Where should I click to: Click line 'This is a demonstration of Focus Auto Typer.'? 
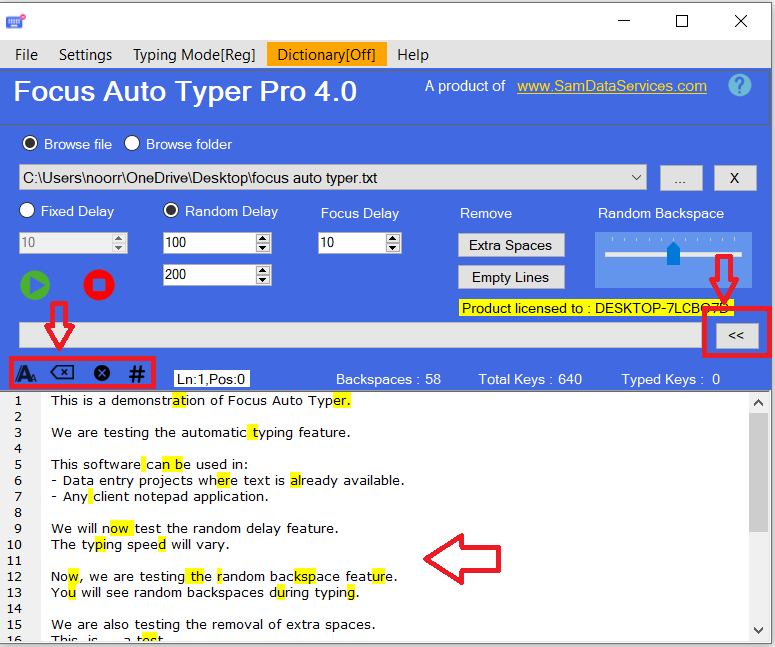pyautogui.click(x=201, y=400)
